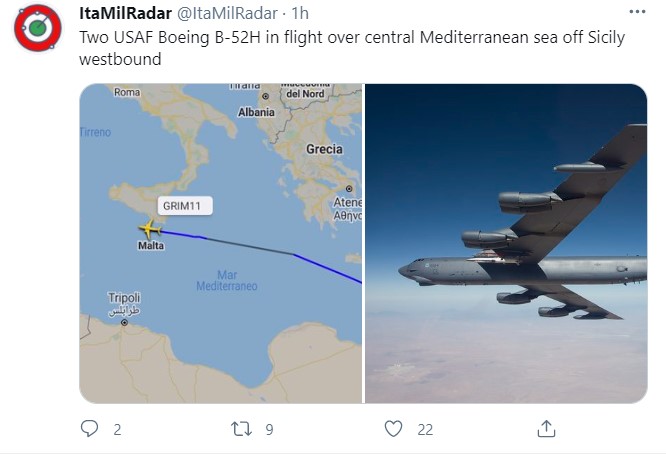This screenshot has width=666, height=457.
Task: Like the tweet with heart icon
Action: (x=393, y=429)
